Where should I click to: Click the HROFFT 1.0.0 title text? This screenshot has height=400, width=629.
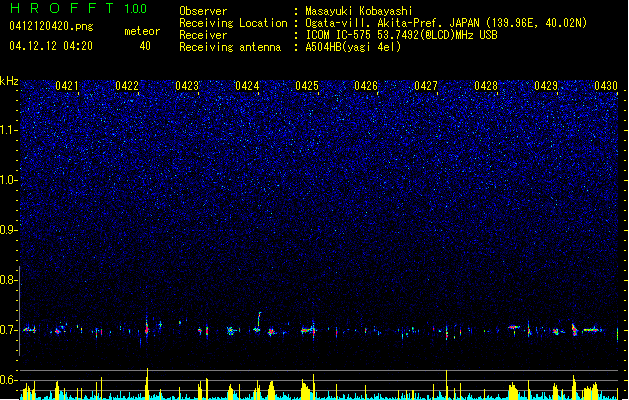click(79, 8)
